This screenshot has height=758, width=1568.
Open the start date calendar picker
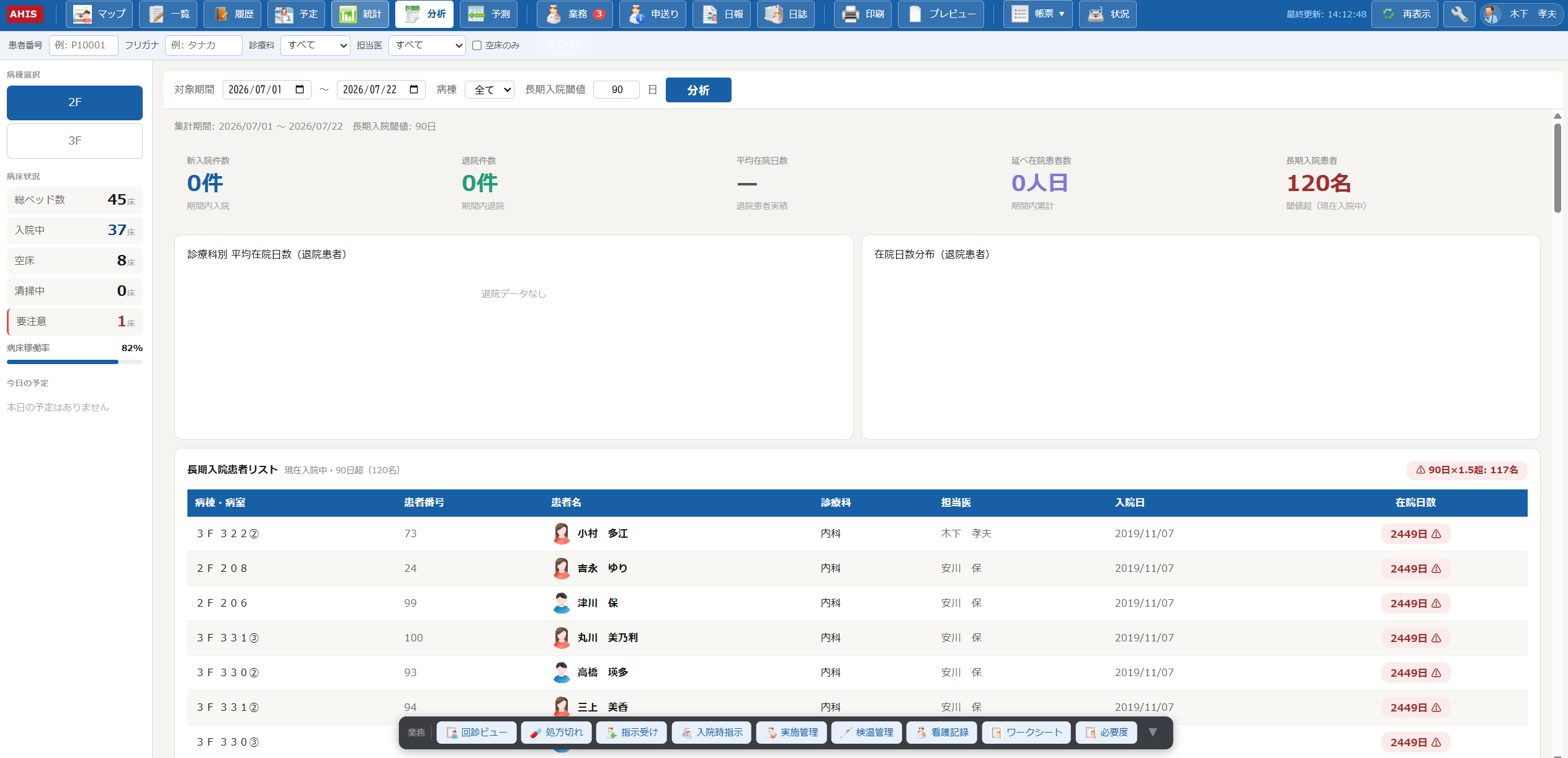pyautogui.click(x=300, y=89)
